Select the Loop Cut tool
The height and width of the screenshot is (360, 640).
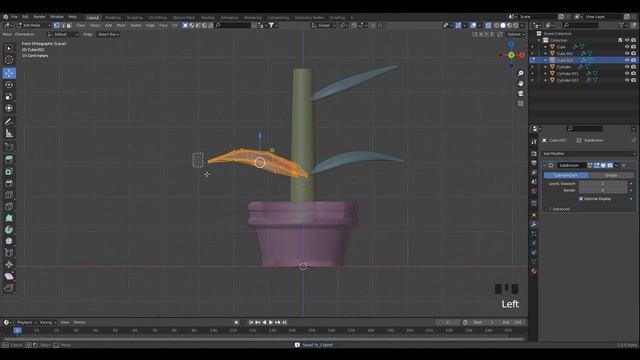[9, 195]
